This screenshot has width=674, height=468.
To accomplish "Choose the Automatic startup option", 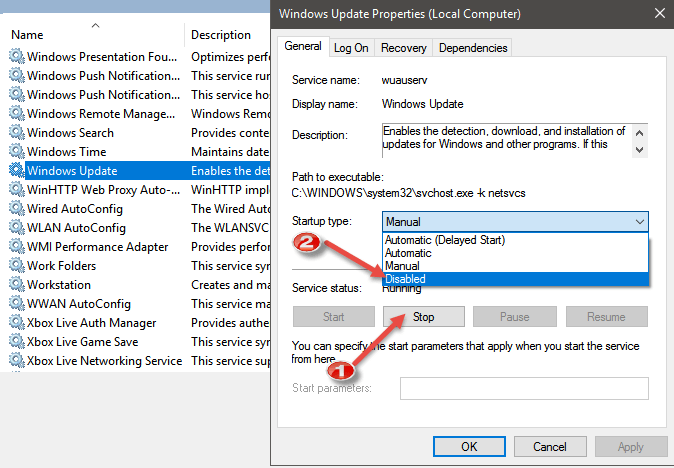I will [x=515, y=253].
